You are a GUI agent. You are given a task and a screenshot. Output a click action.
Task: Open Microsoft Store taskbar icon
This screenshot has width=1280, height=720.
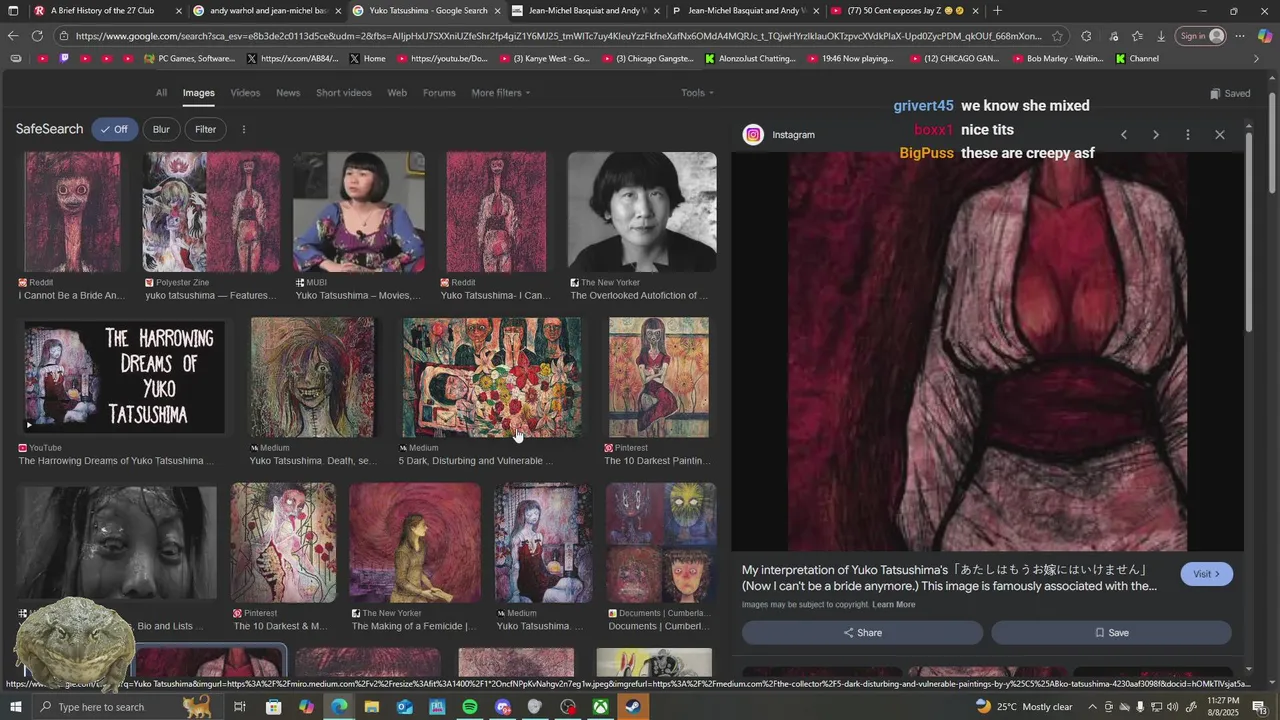pos(274,707)
